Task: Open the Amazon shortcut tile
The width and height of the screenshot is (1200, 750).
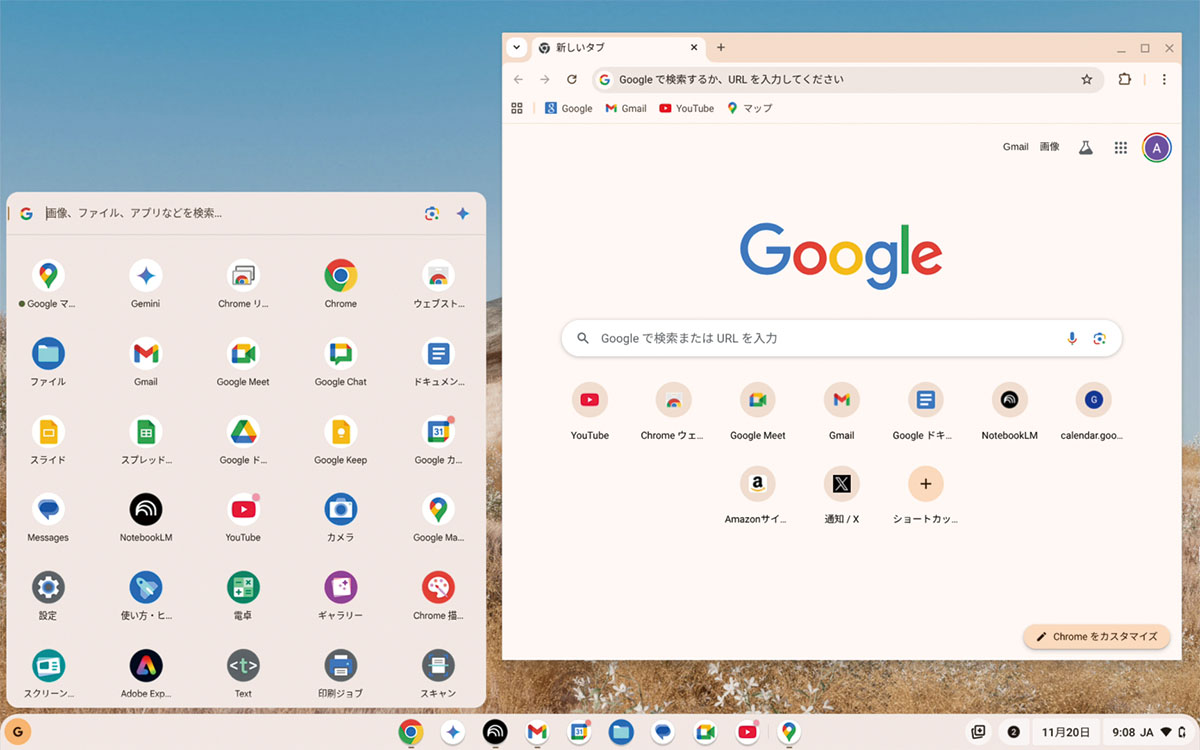Action: (758, 495)
